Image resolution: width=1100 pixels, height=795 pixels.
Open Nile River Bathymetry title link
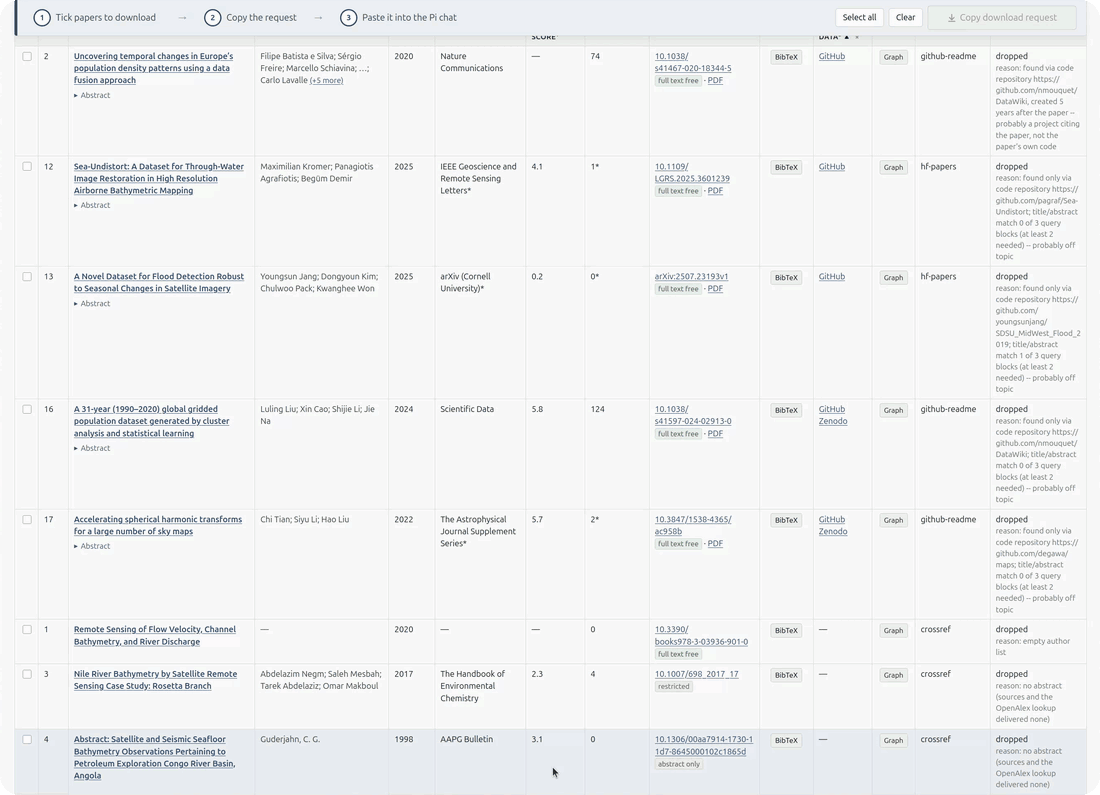click(155, 680)
